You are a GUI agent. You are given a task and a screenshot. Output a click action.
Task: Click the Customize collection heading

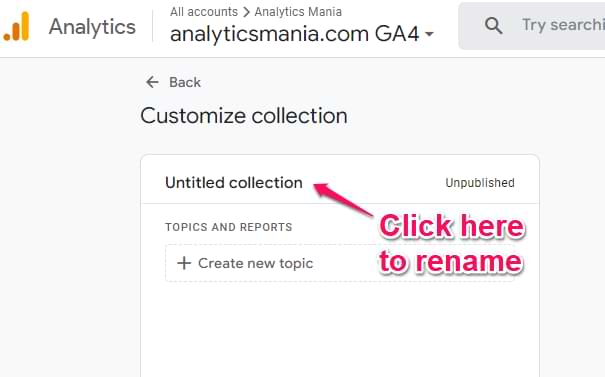pyautogui.click(x=244, y=115)
